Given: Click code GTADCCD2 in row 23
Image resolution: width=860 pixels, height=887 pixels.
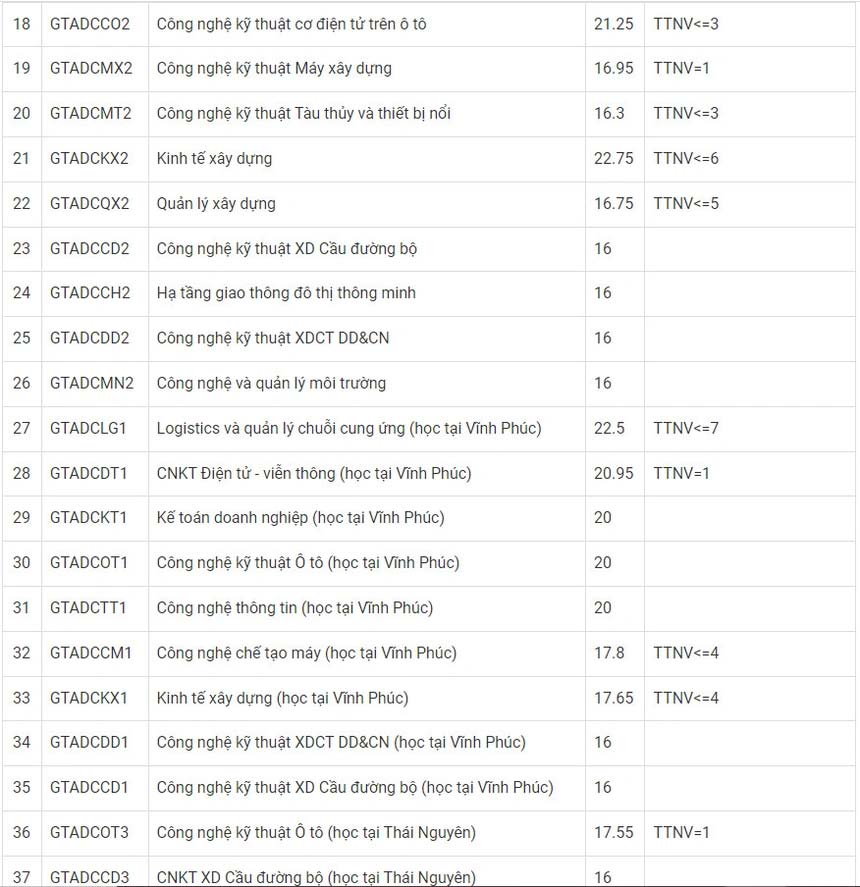Looking at the screenshot, I should (90, 249).
